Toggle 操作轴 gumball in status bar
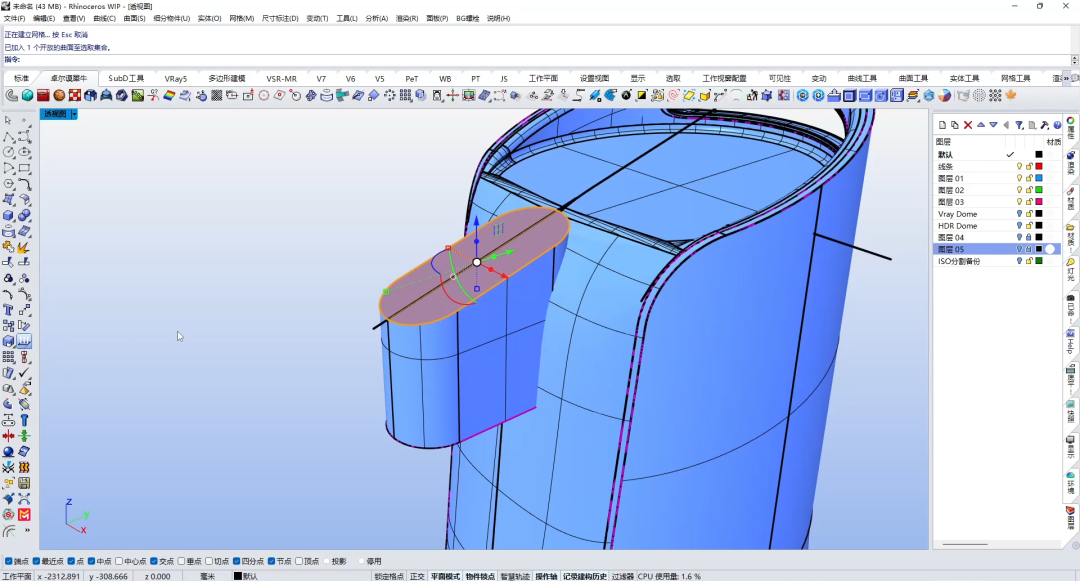1080x581 pixels. pos(546,576)
